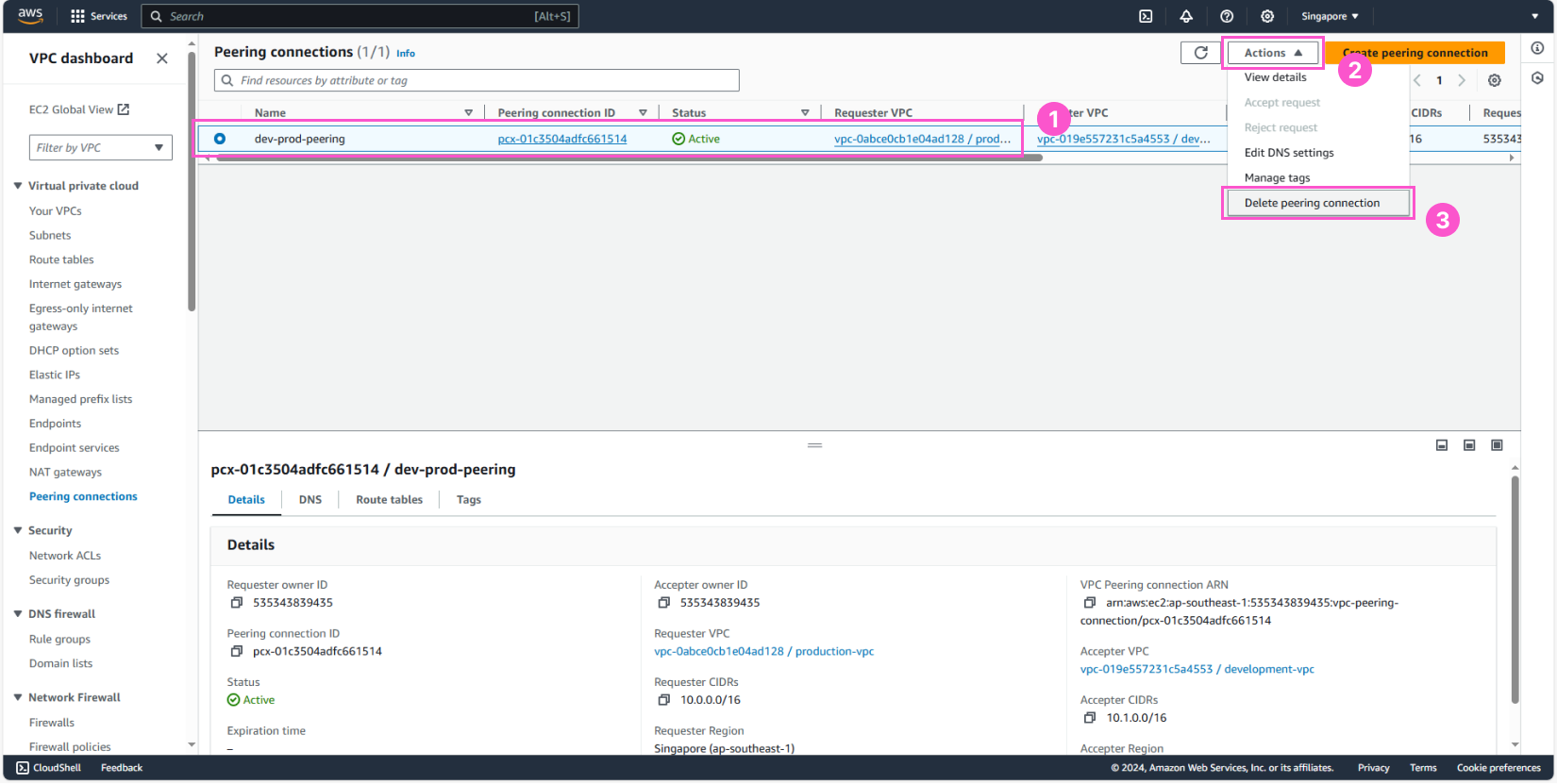Focus the top AWS Search box
The image size is (1557, 784).
(x=360, y=16)
